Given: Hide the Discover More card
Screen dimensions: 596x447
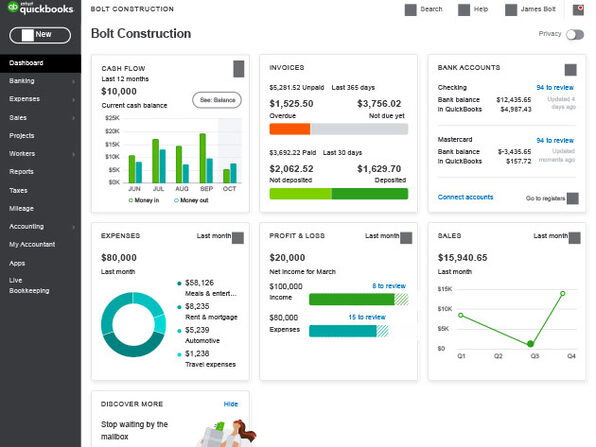Looking at the screenshot, I should (x=231, y=404).
